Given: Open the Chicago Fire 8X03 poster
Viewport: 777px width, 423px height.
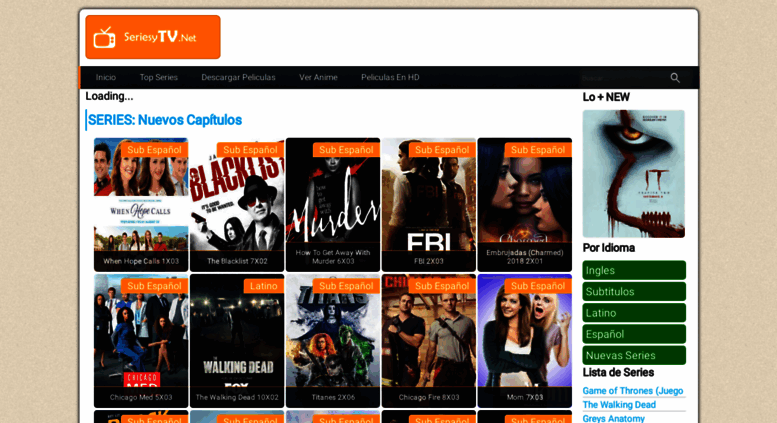Looking at the screenshot, I should [429, 340].
